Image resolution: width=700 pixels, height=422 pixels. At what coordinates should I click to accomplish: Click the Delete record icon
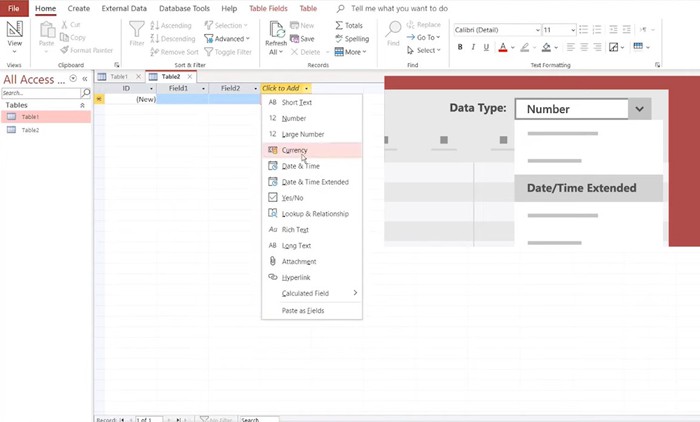coord(294,52)
